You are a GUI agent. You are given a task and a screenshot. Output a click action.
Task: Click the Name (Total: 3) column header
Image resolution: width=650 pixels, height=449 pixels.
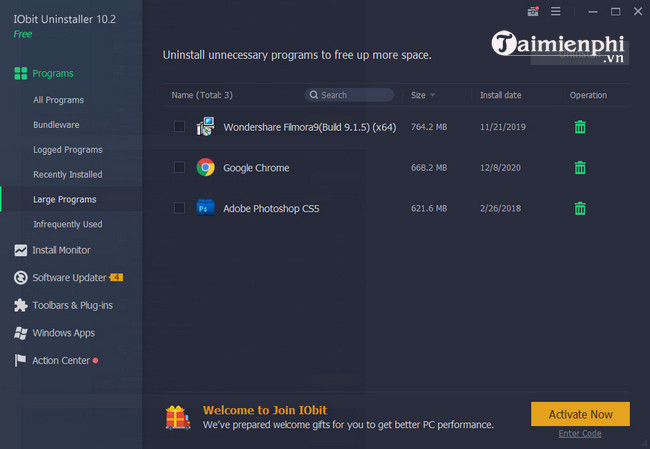[202, 95]
